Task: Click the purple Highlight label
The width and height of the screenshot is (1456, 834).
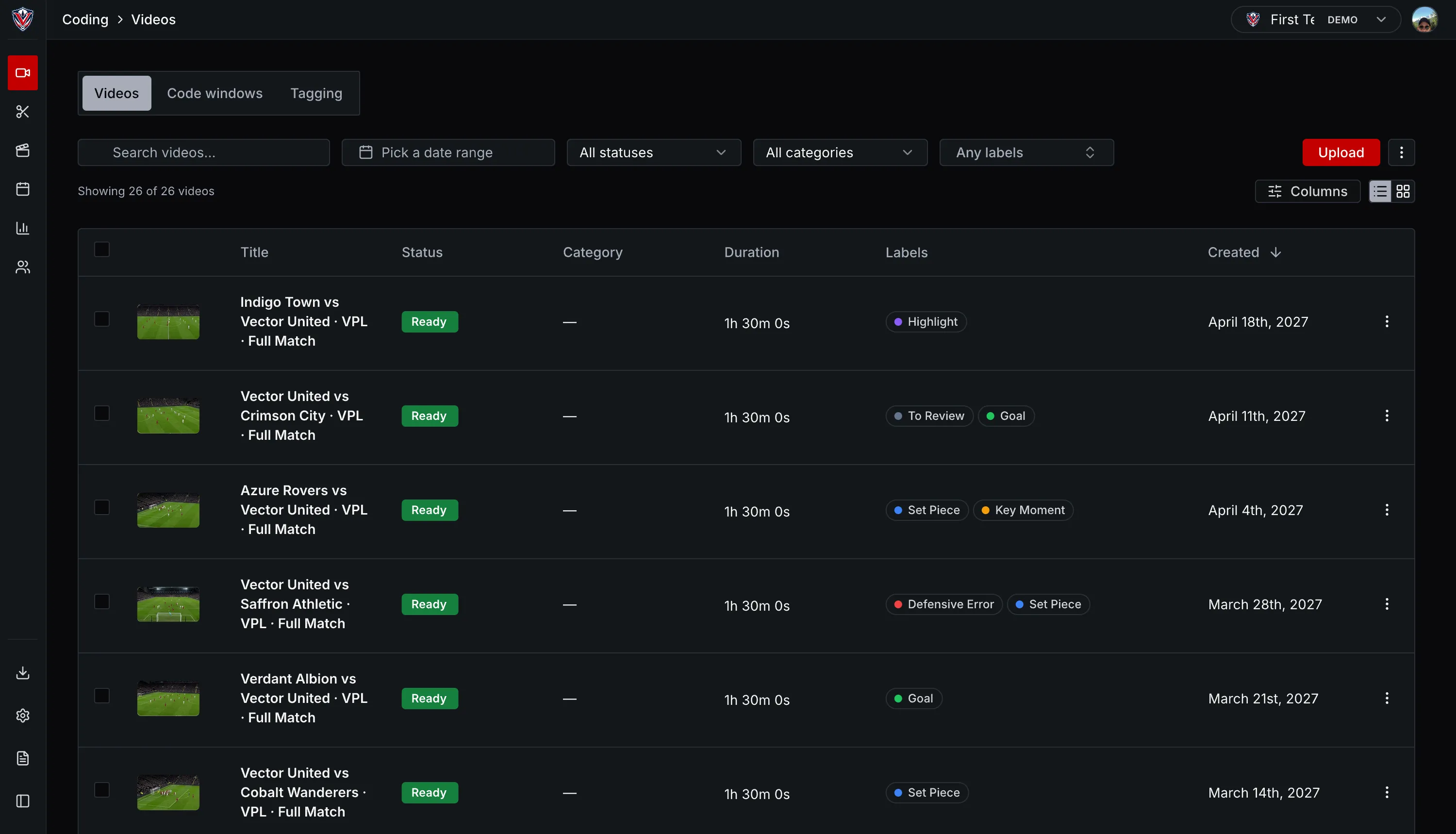Action: [x=926, y=322]
